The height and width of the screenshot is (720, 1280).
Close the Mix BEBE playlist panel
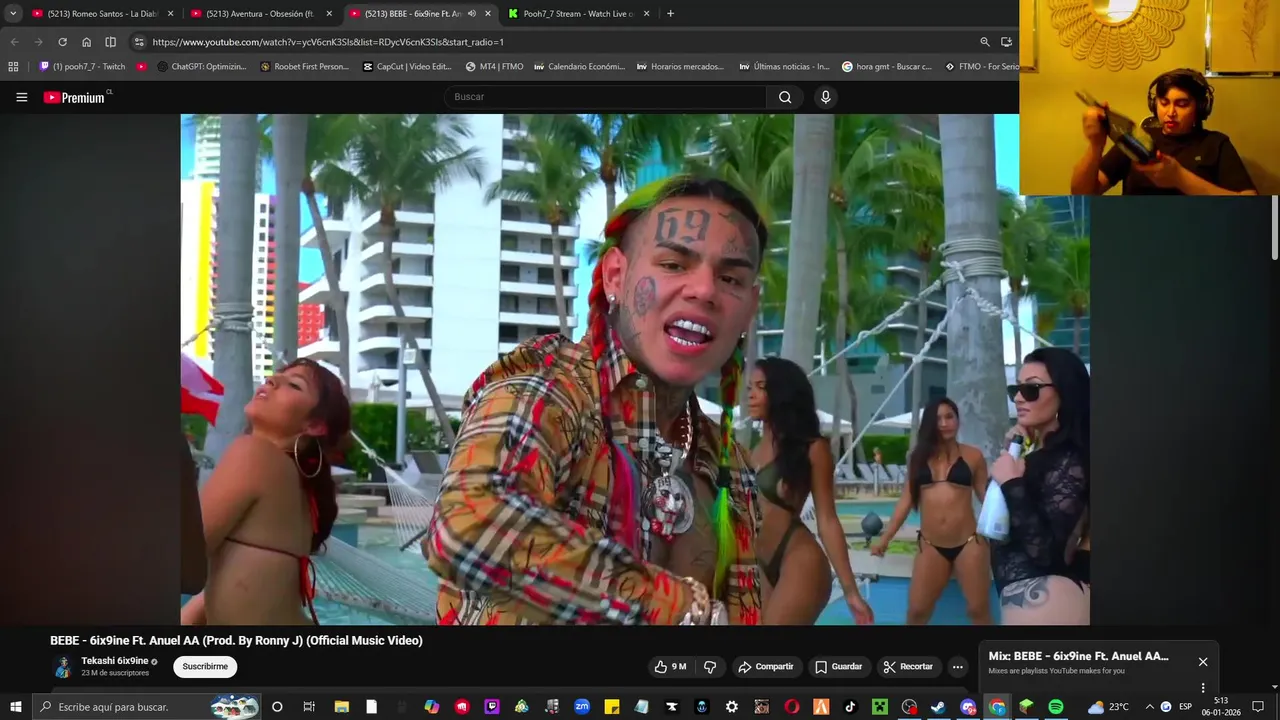coord(1203,662)
